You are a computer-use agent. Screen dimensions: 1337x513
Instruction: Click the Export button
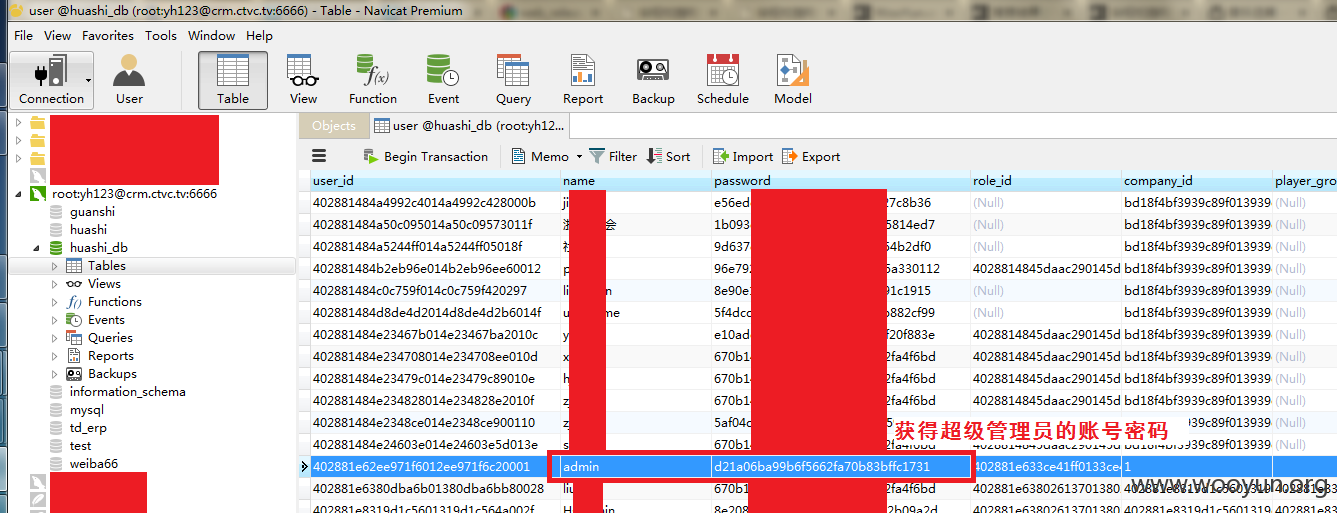tap(811, 156)
